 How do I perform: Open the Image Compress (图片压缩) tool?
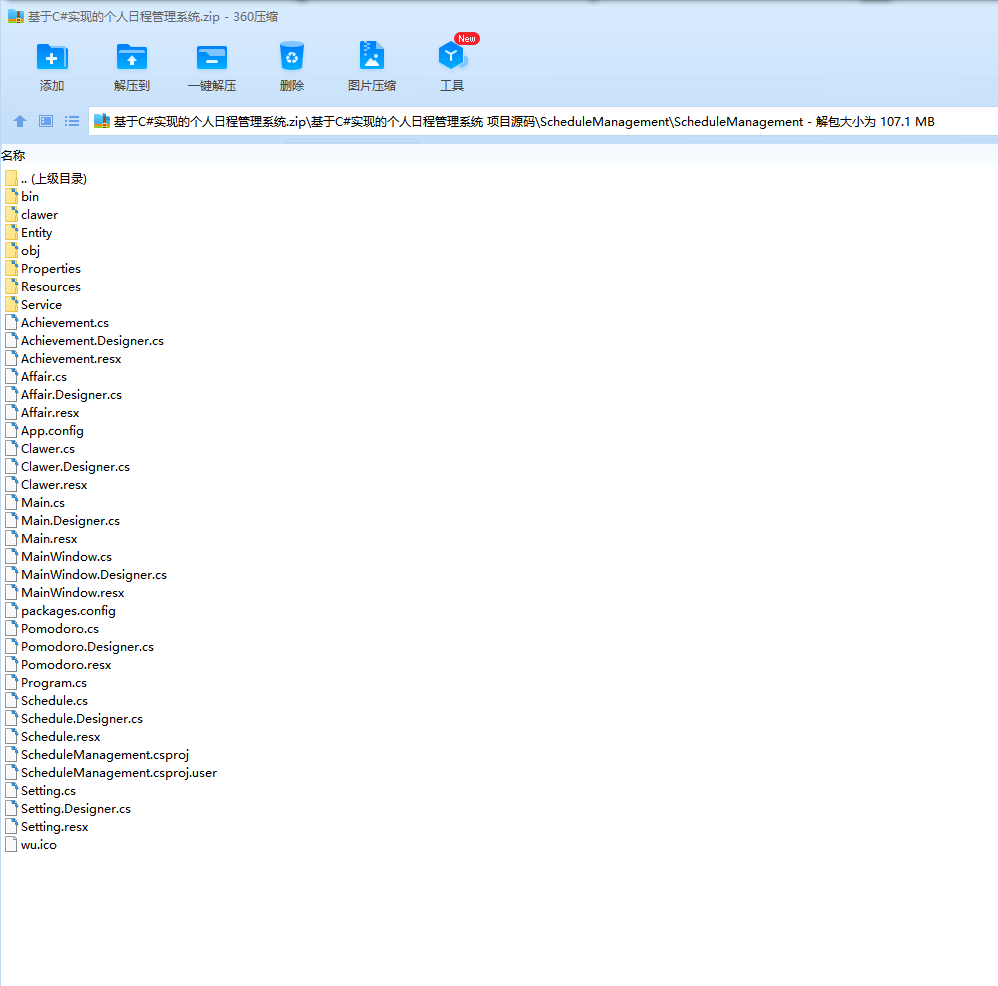372,56
